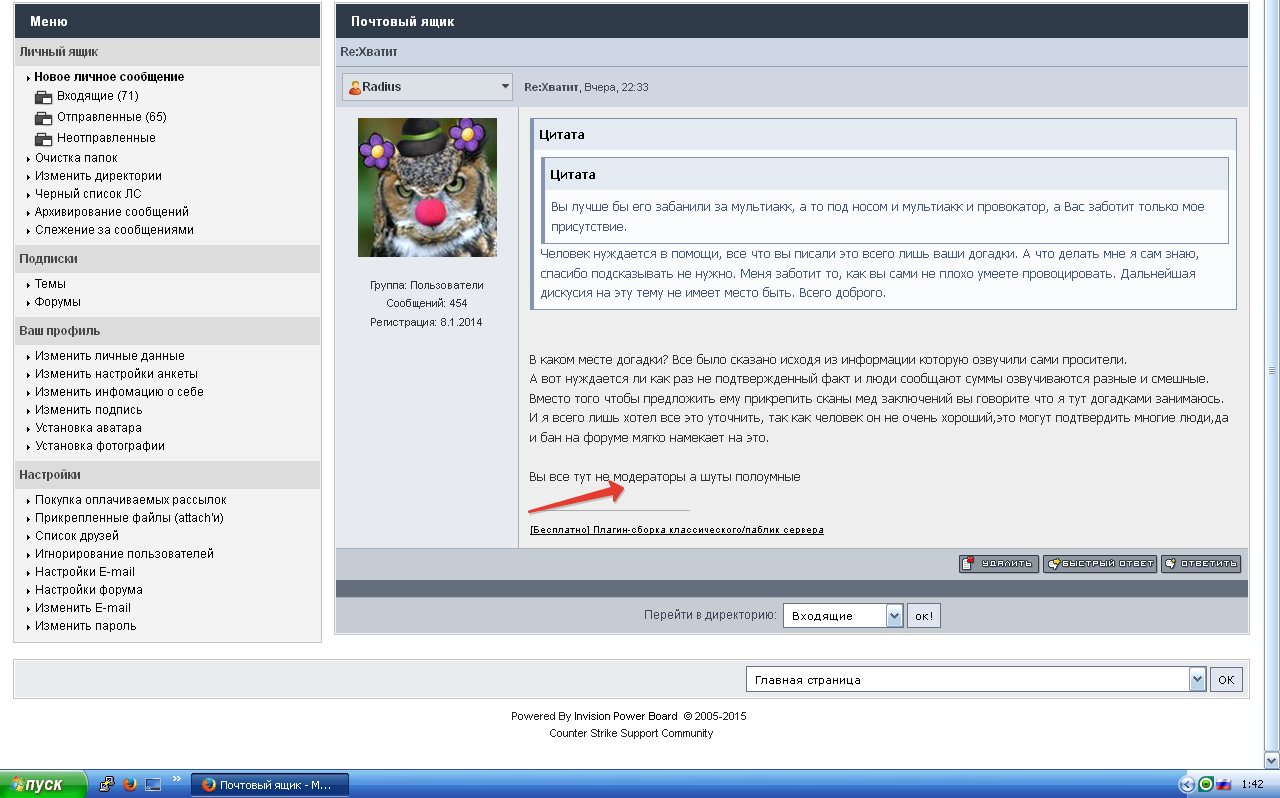Open the Отправленные (65) folder icon
The width and height of the screenshot is (1280, 798).
click(43, 118)
